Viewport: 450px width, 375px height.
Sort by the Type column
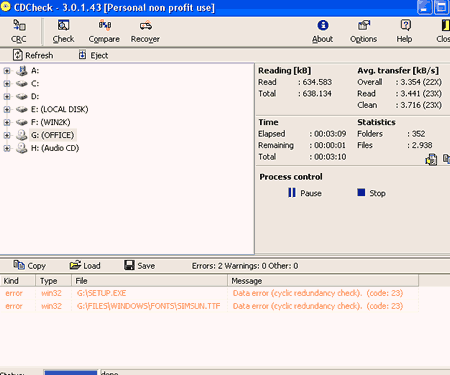[x=54, y=281]
